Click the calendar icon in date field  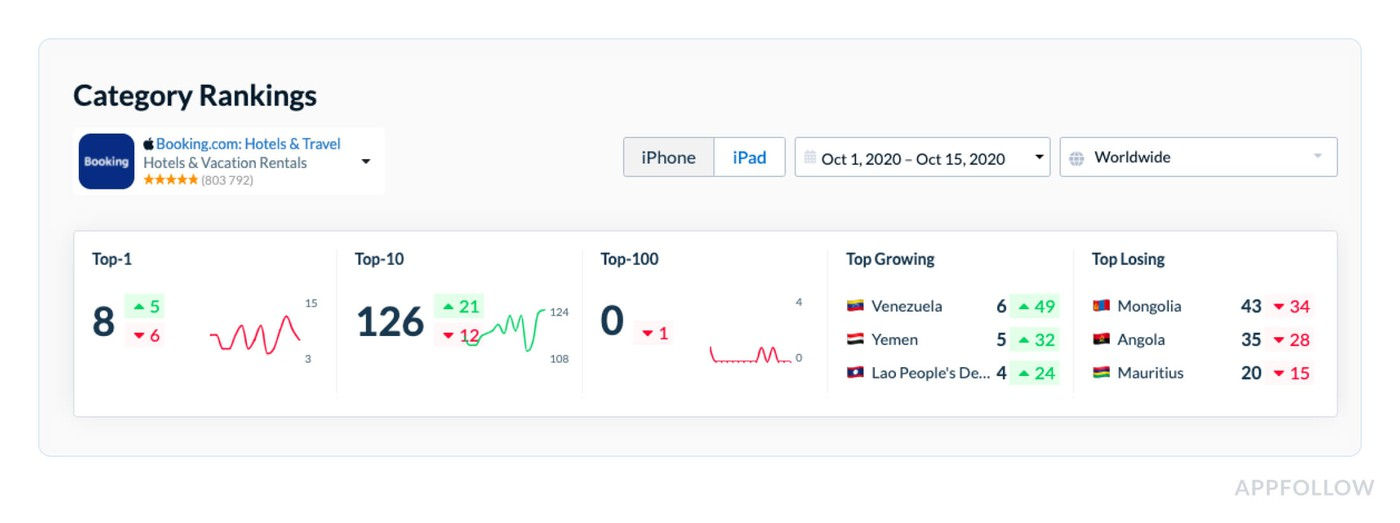pyautogui.click(x=810, y=157)
